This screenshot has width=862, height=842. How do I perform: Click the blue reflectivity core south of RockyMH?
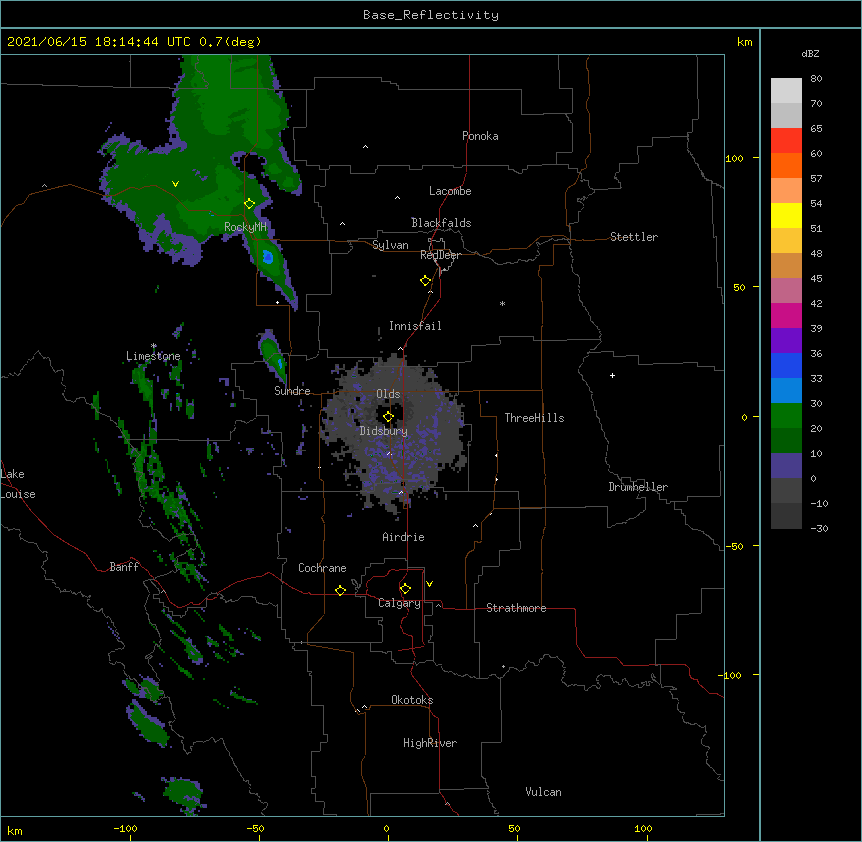coord(268,257)
